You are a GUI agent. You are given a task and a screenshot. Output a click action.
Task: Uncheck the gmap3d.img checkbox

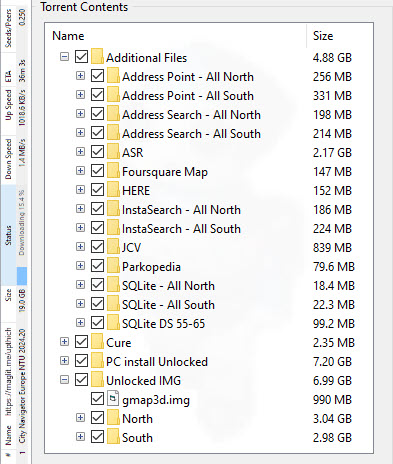(x=97, y=399)
